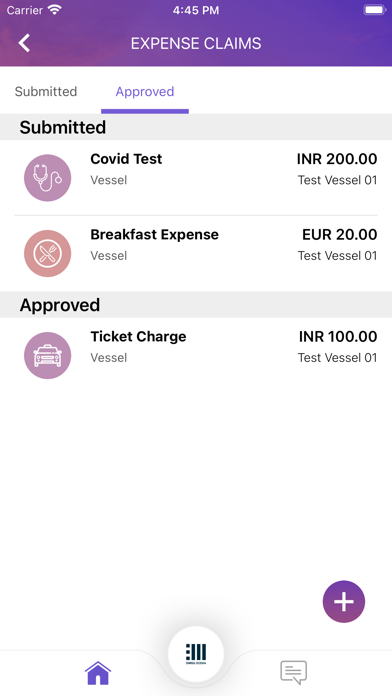The image size is (392, 696).
Task: Tap the INR 200.00 amount
Action: (x=337, y=159)
